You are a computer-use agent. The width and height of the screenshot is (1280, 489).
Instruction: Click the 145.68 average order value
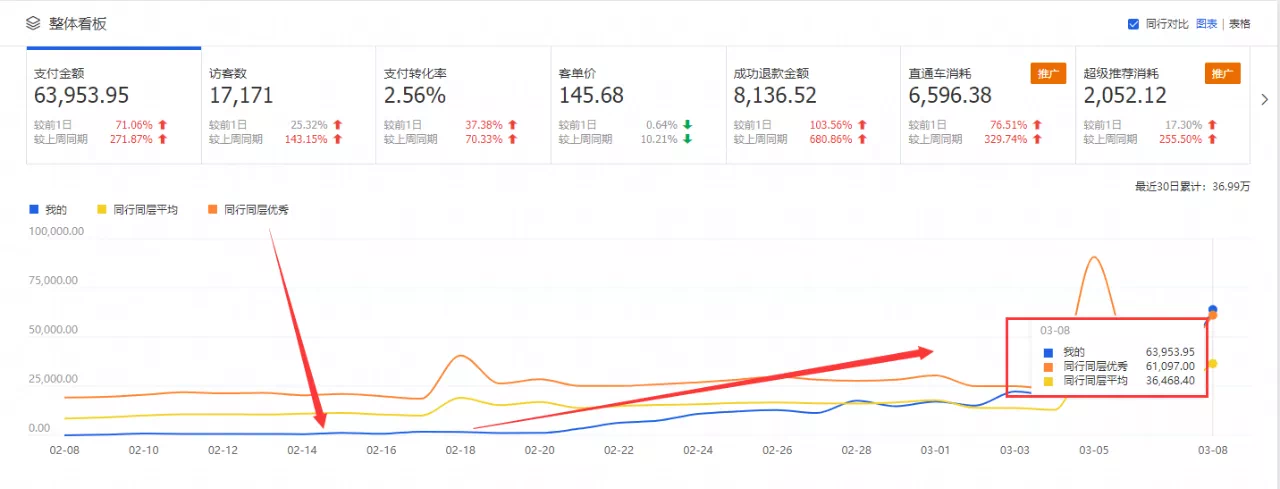[x=591, y=96]
